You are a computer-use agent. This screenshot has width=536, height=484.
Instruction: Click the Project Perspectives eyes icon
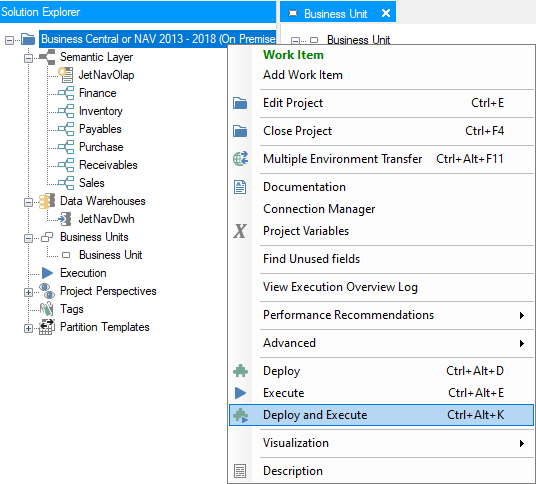pos(47,291)
